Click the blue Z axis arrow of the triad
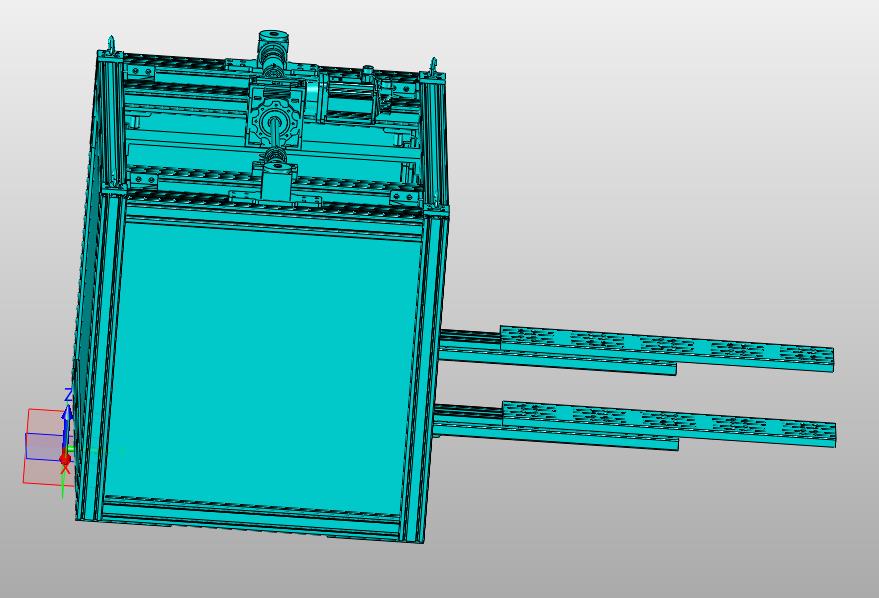879x598 pixels. point(67,427)
